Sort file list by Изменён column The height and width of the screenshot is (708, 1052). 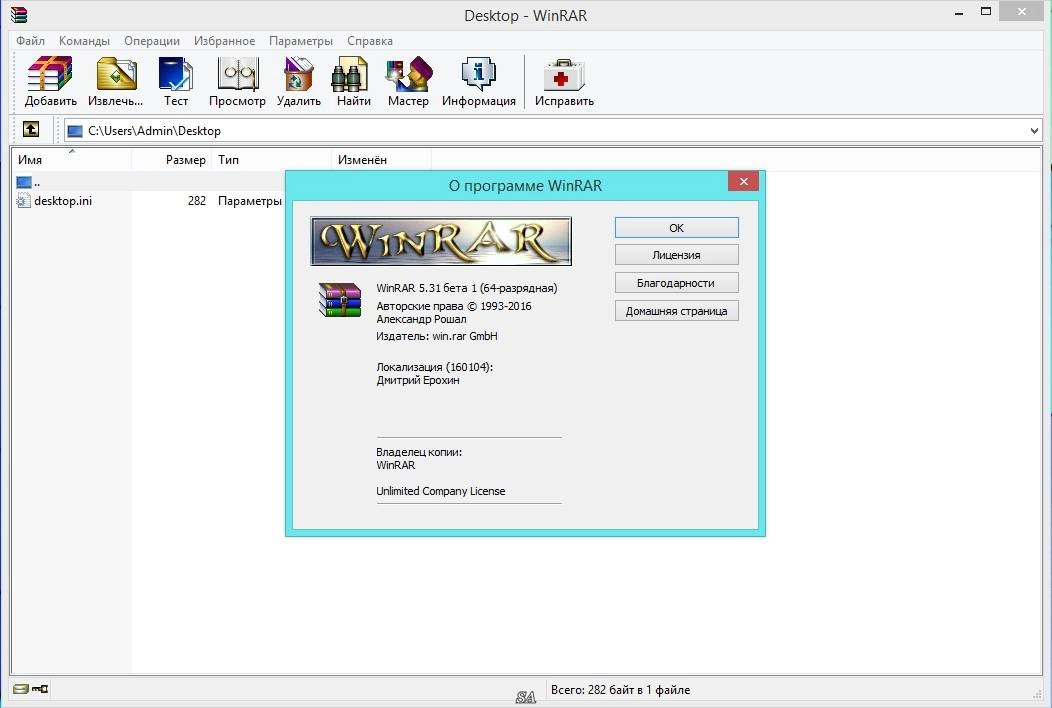(381, 160)
